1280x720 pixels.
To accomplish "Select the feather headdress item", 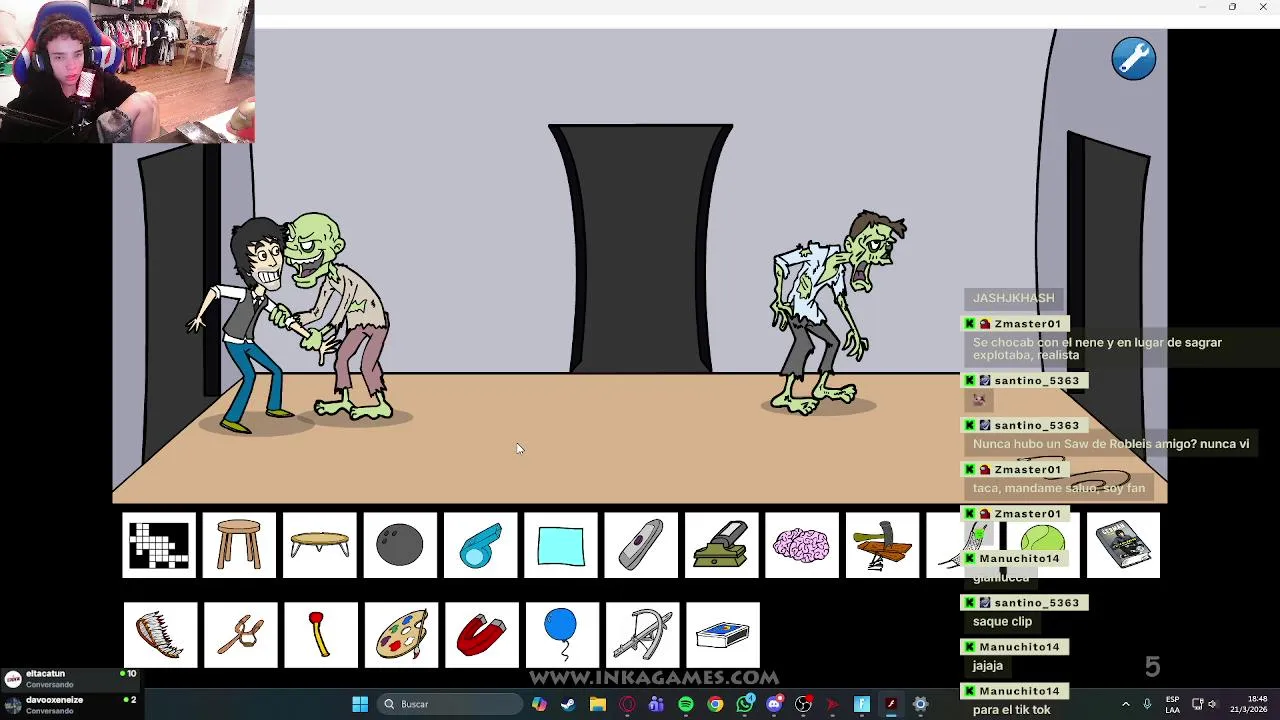I will coord(160,634).
